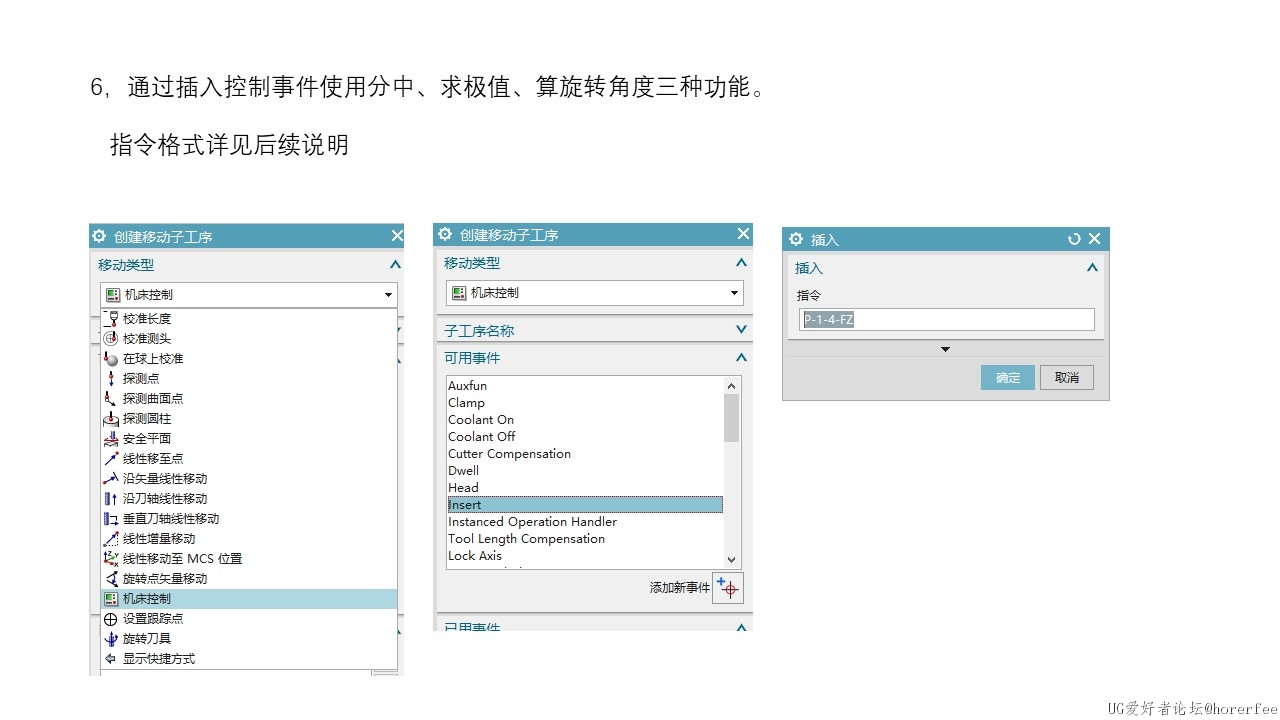Close the left 创建移动子工序 dialog
The image size is (1280, 720).
(x=397, y=236)
